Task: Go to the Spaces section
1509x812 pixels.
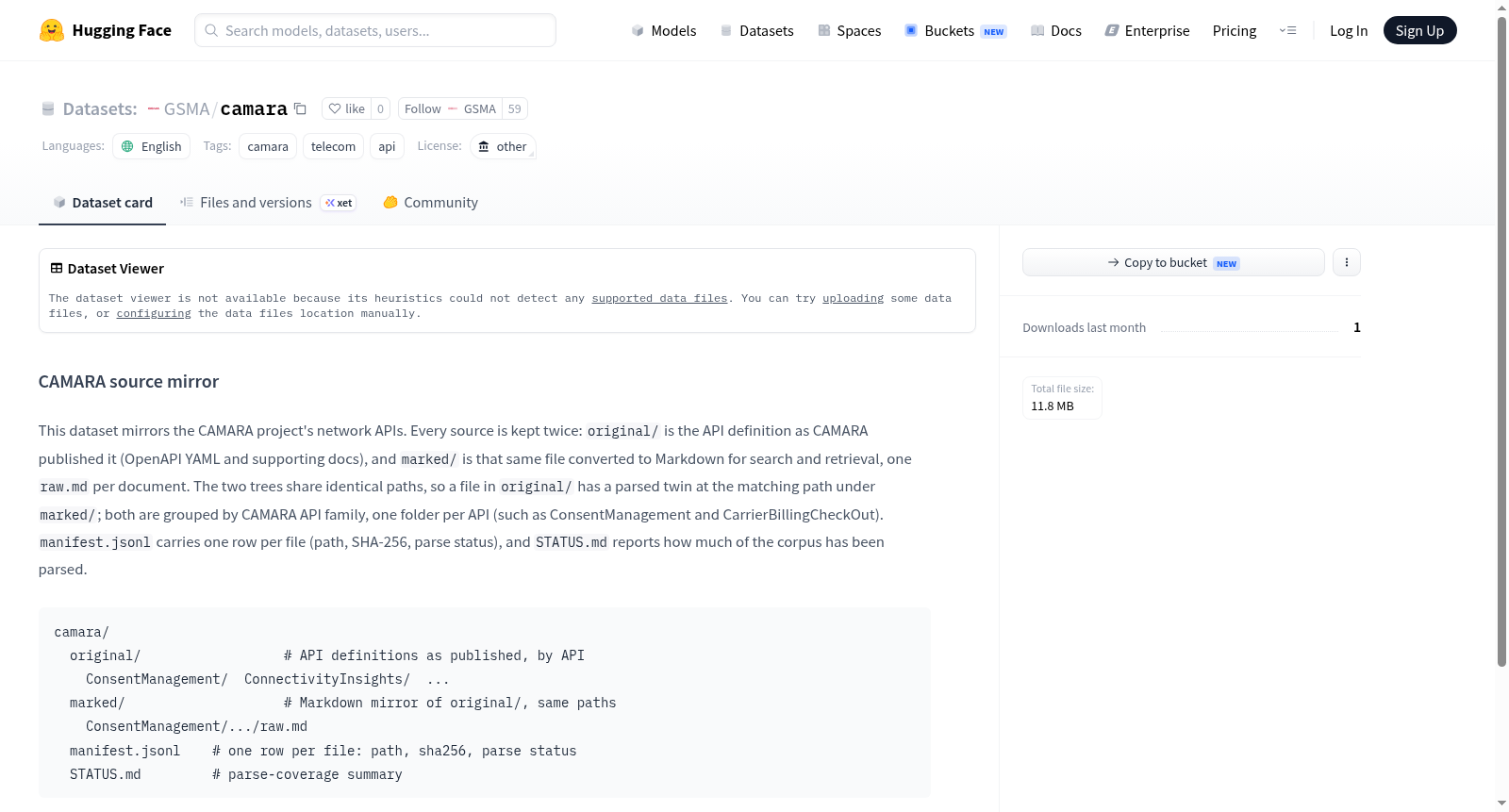Action: point(849,30)
